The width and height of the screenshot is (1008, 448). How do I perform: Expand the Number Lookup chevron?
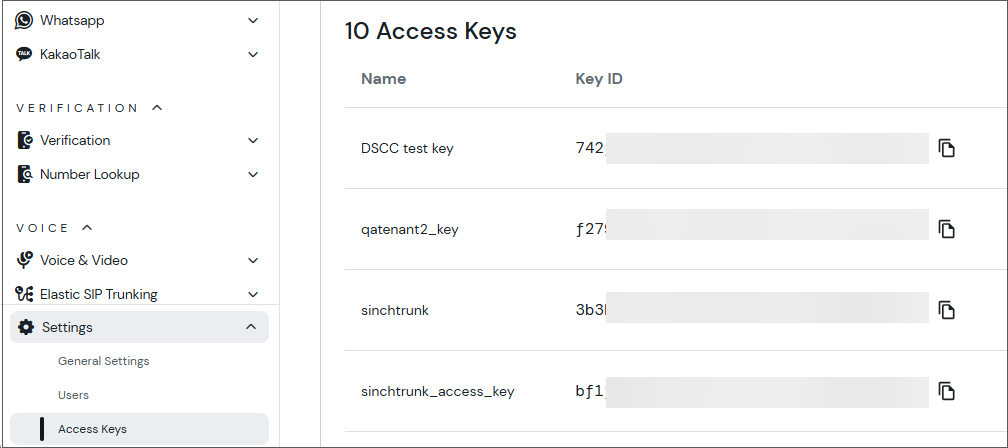253,174
